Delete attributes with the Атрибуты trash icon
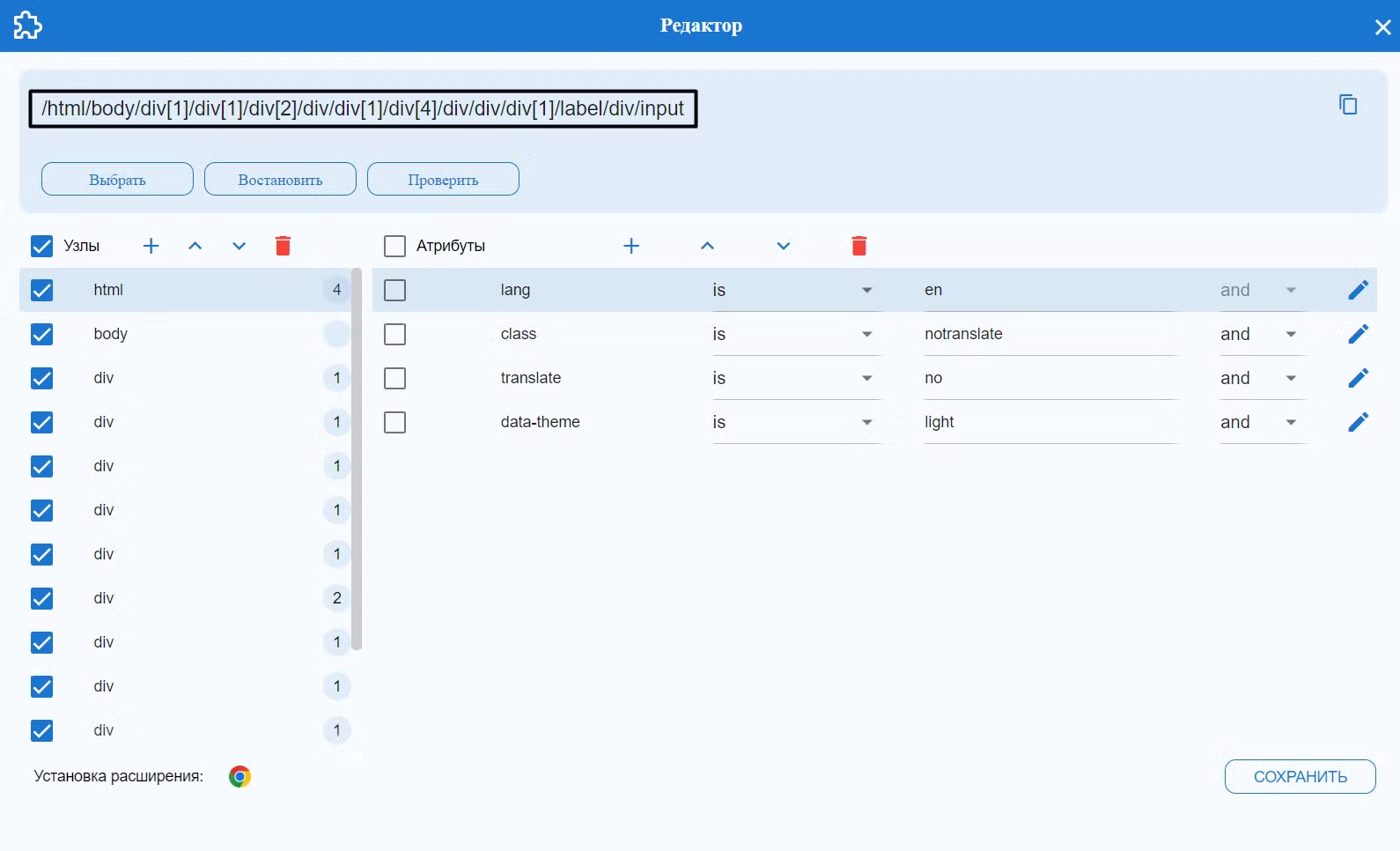The height and width of the screenshot is (851, 1400). click(x=859, y=246)
